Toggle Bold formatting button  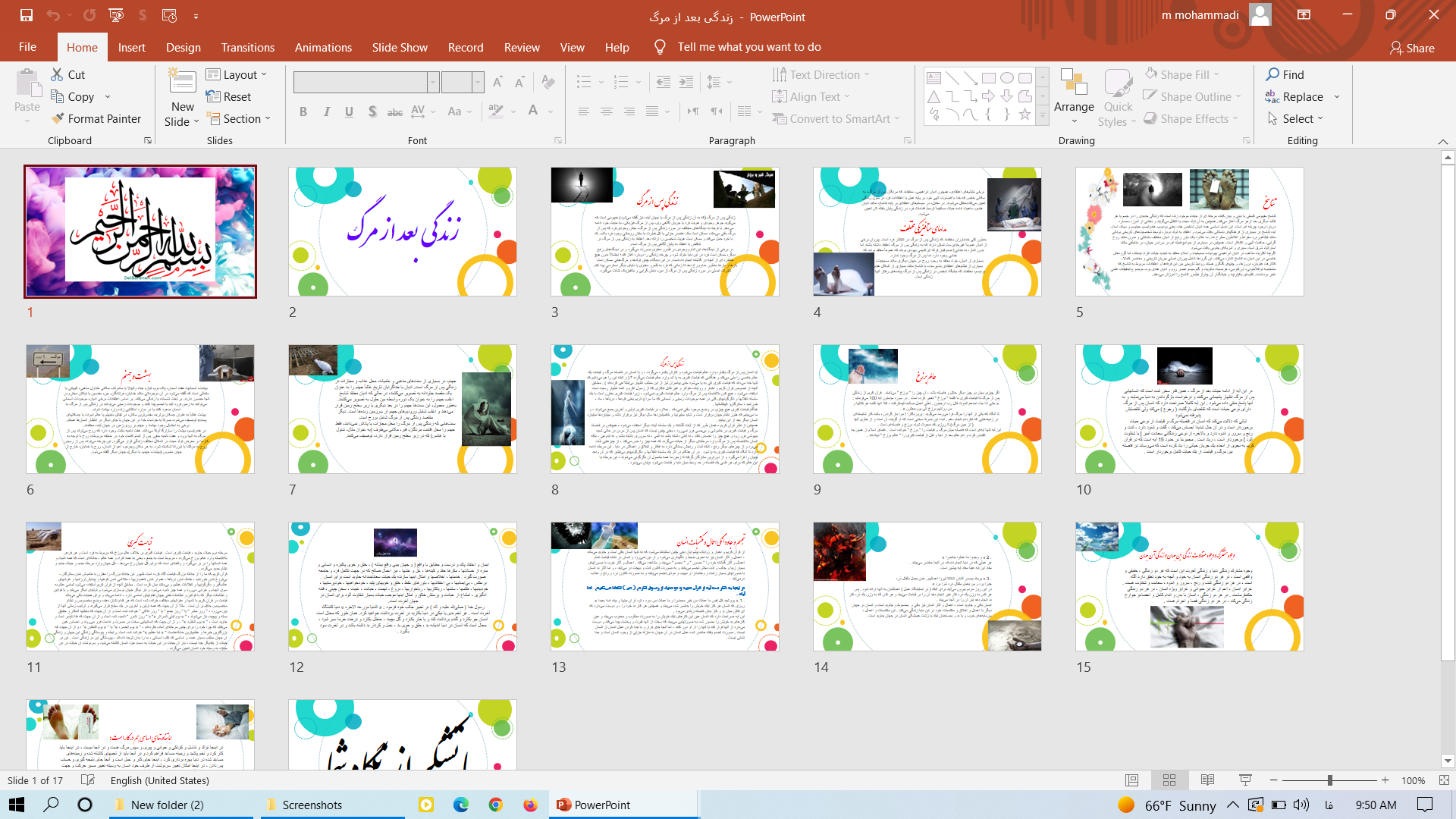click(x=303, y=111)
